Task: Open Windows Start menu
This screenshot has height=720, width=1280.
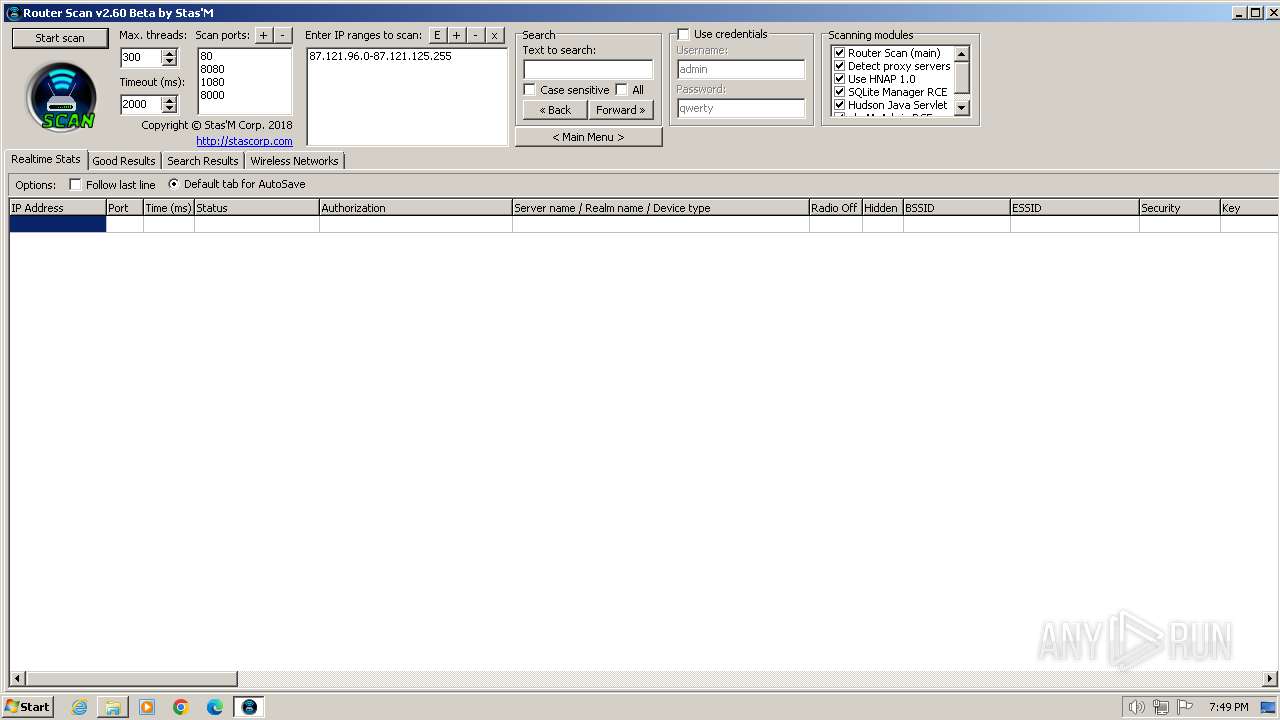Action: click(x=28, y=707)
